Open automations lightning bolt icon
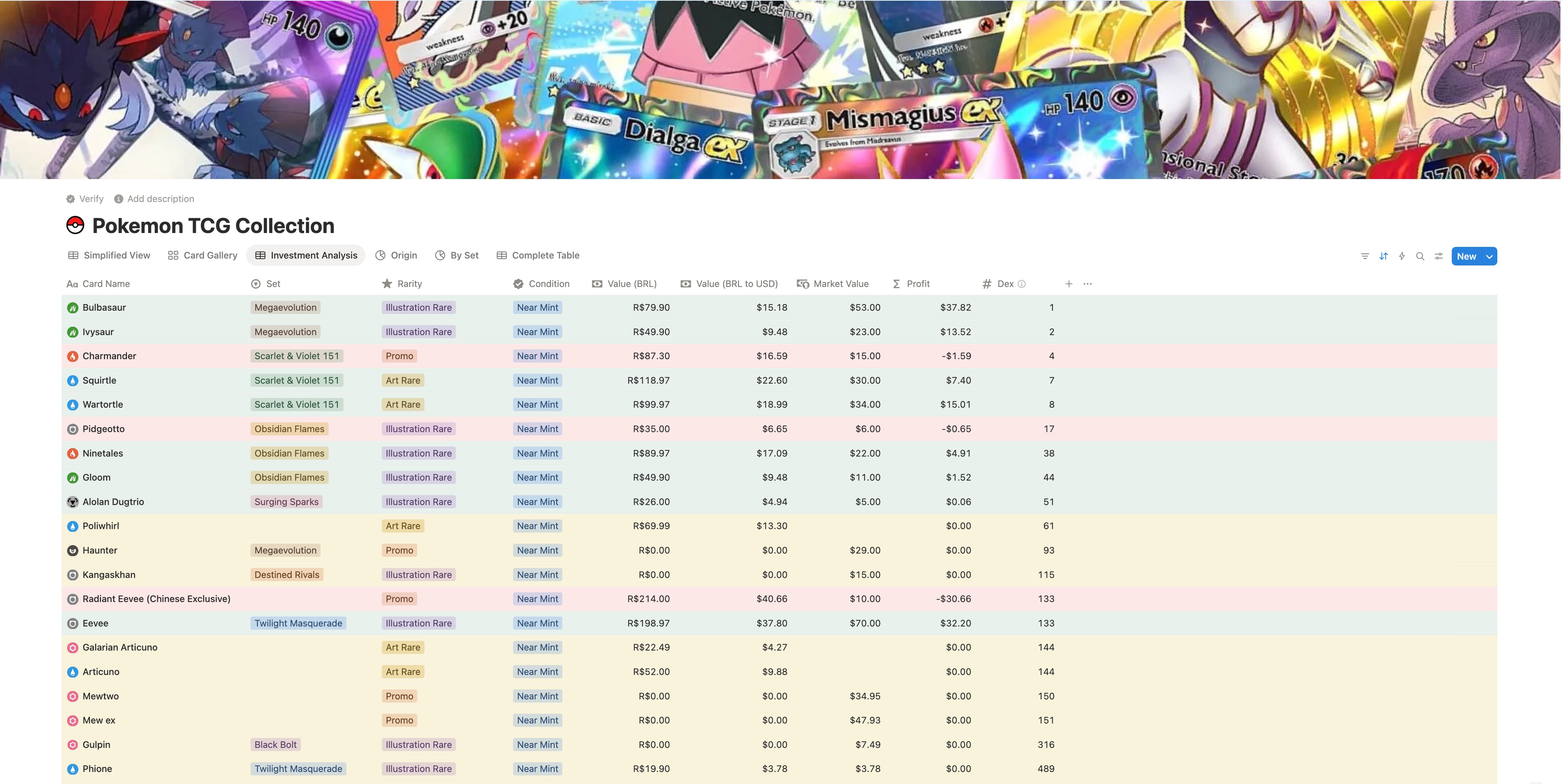Screen dimensions: 1563x784 click(1401, 256)
